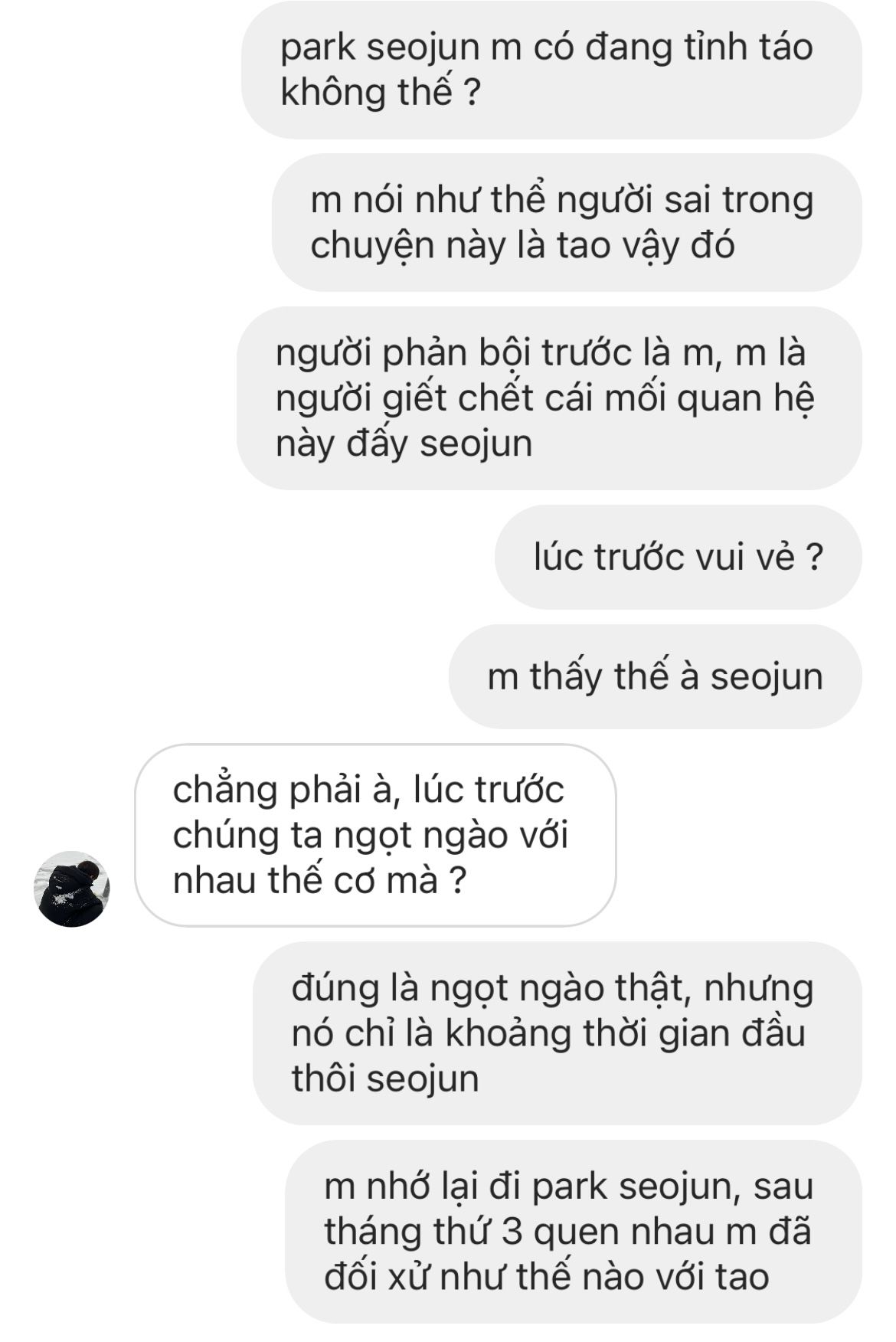Tap the message "m nhớ lại đi park seojun"
Screen dimensions: 896x1342
[574, 1232]
